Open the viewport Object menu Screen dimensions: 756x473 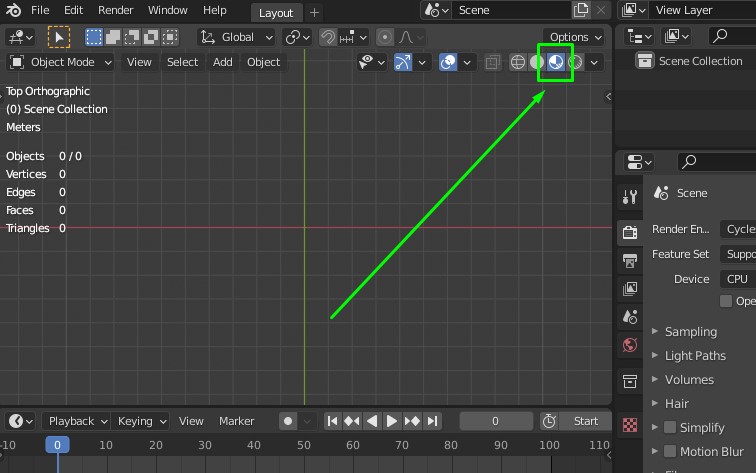coord(263,62)
